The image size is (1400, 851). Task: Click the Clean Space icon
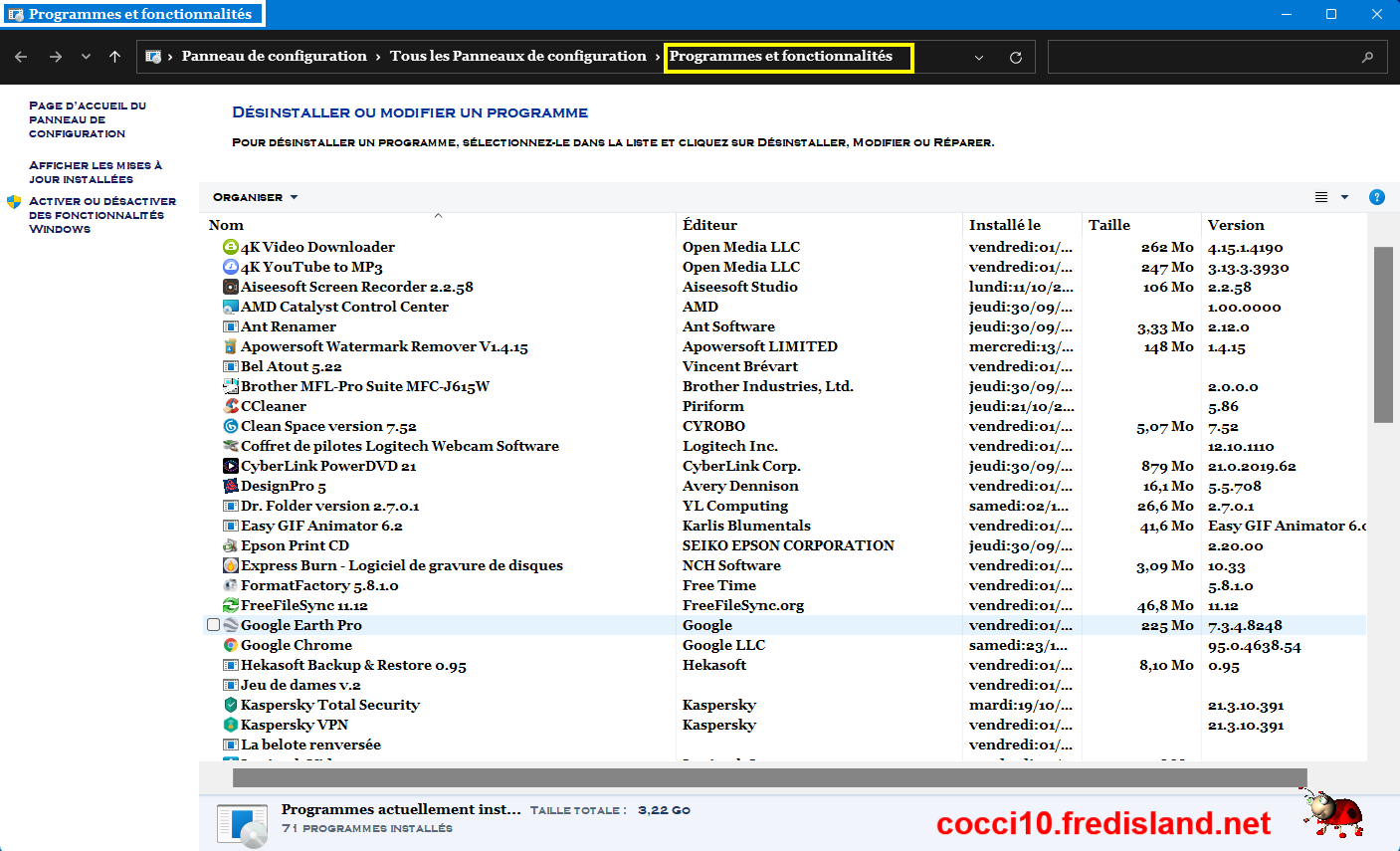click(x=231, y=426)
